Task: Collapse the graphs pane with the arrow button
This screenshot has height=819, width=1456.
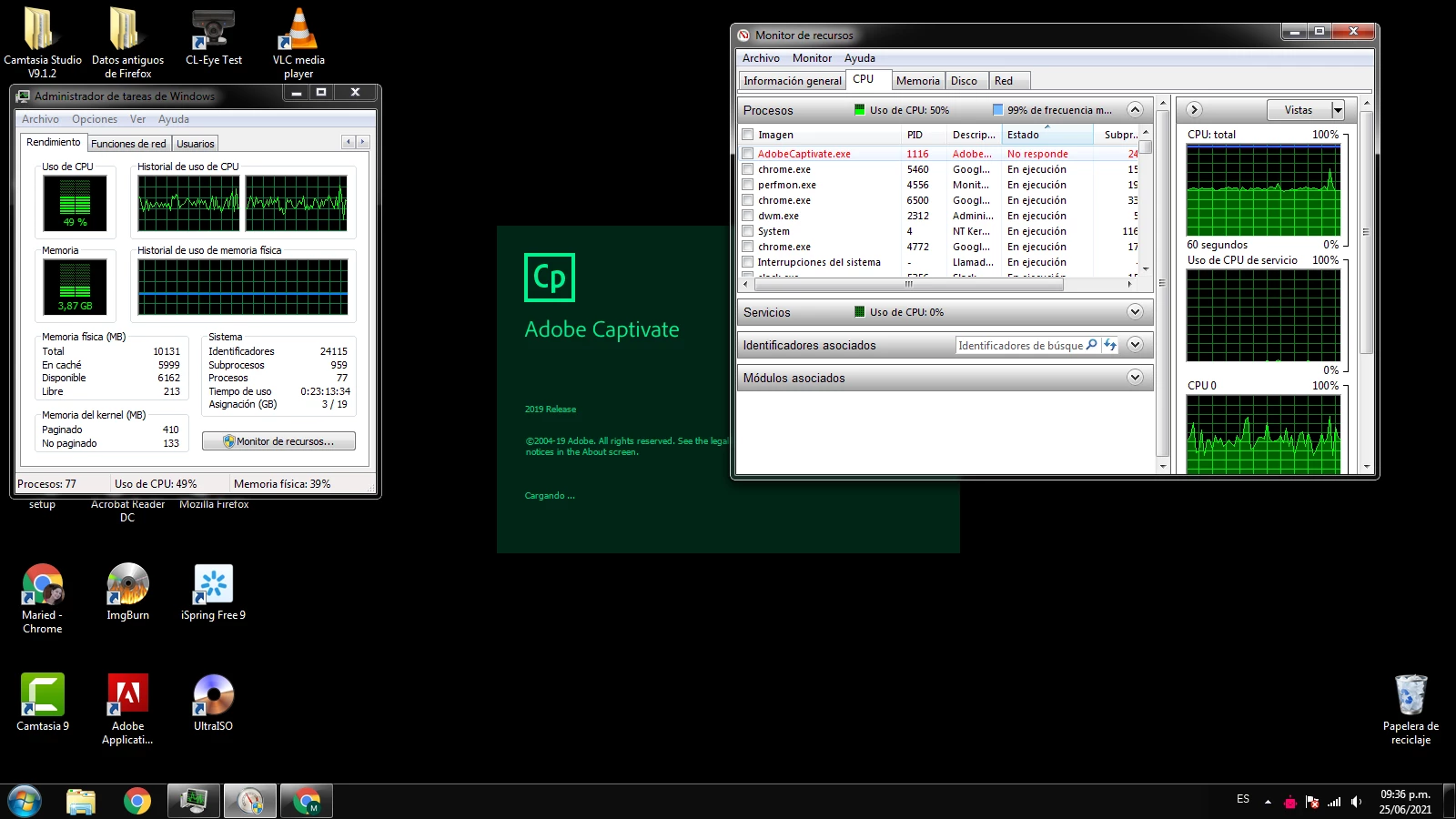Action: pos(1194,110)
